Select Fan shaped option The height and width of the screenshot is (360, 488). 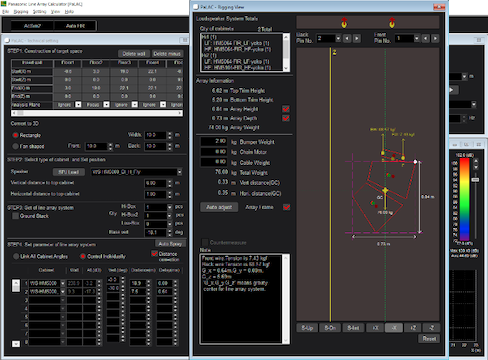[x=15, y=146]
